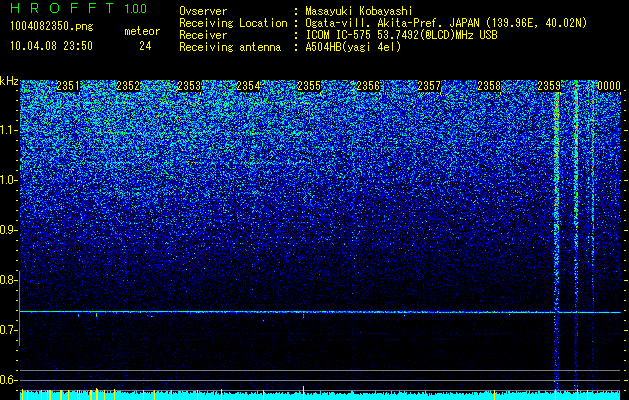Click the meteor count value 24
Screen dimensions: 629x400
click(x=145, y=46)
